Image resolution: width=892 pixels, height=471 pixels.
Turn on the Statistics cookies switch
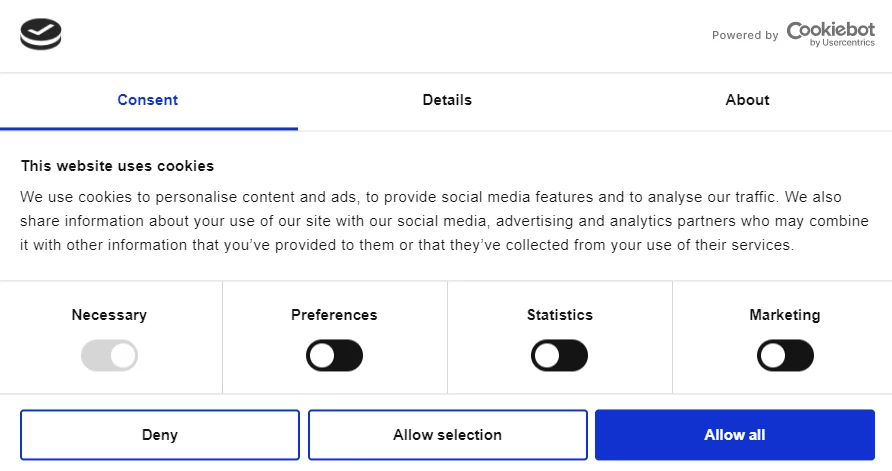click(x=560, y=355)
